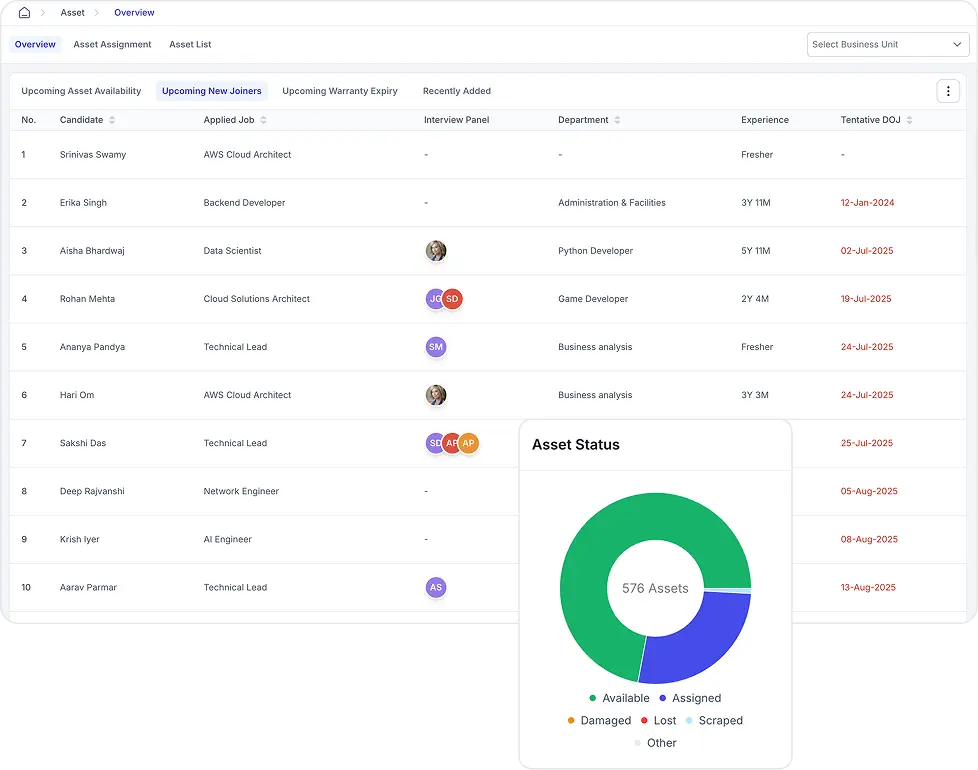Click the SM avatar in Ananya Pandya's row
Viewport: 978px width, 770px height.
(435, 345)
